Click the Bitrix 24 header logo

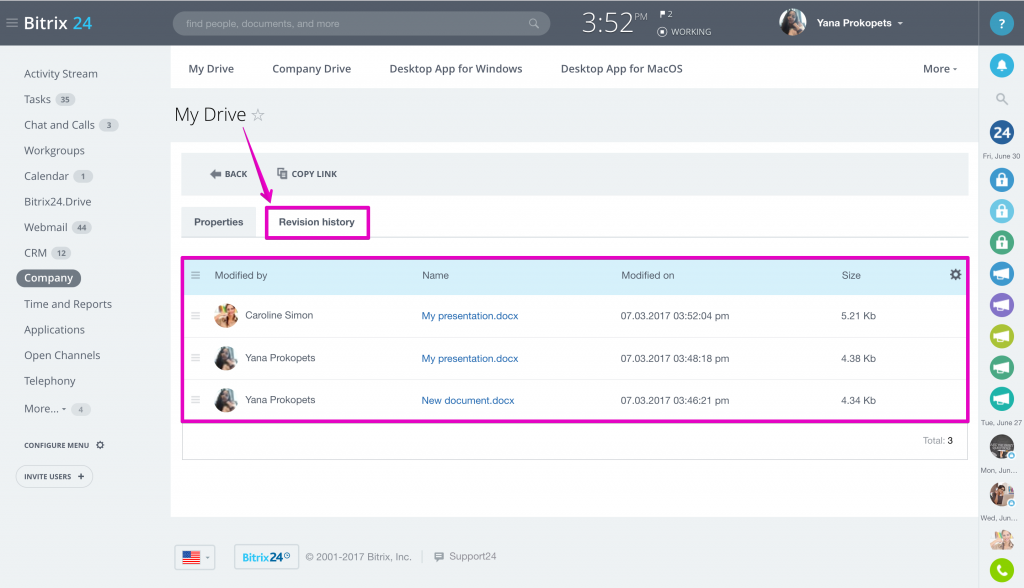point(57,23)
